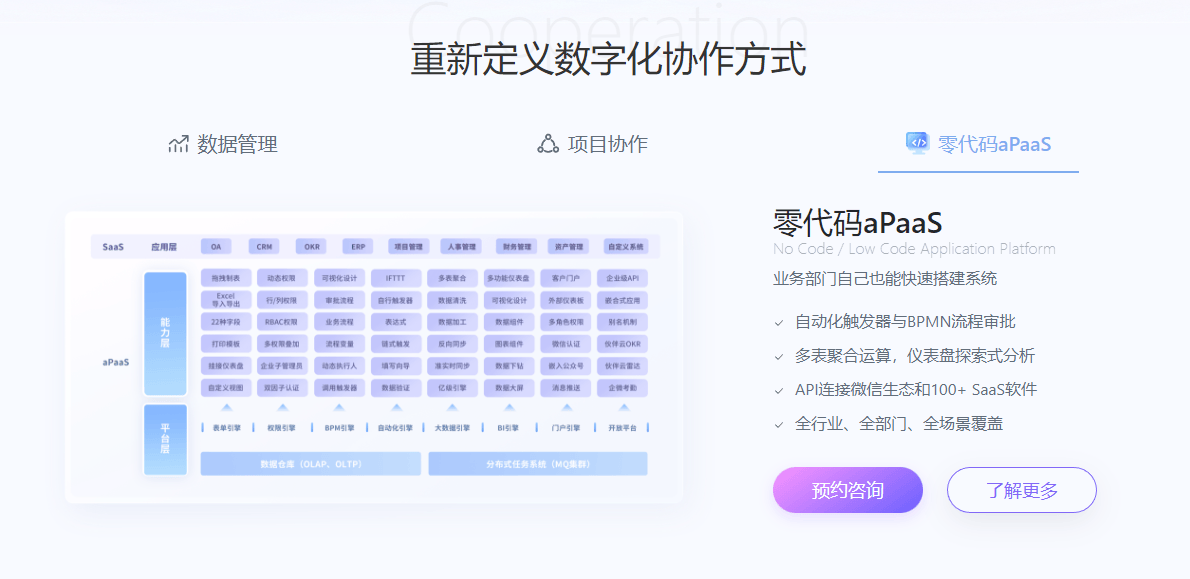Click the 平台层 block in diagram
Screen dimensions: 1190x579
coord(165,439)
